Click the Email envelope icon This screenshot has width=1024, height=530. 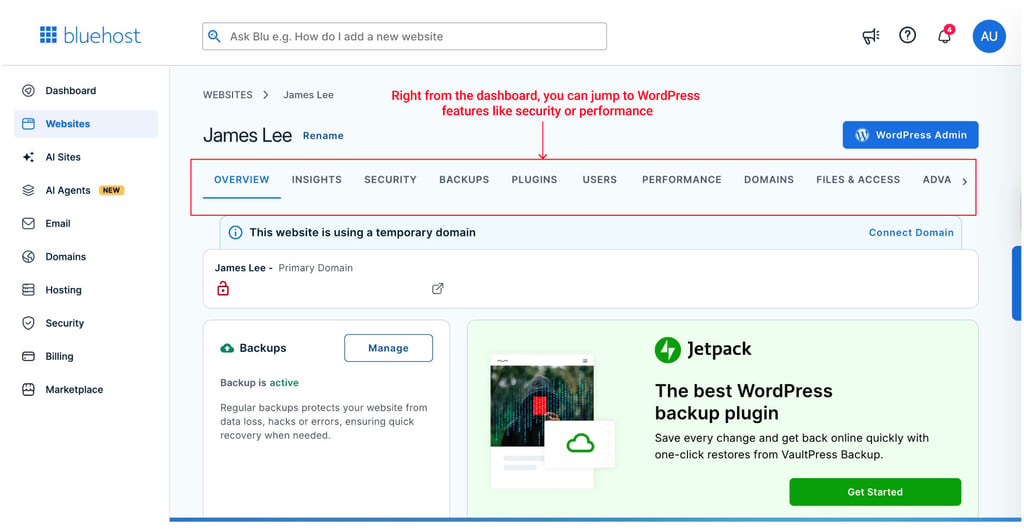[x=28, y=224]
